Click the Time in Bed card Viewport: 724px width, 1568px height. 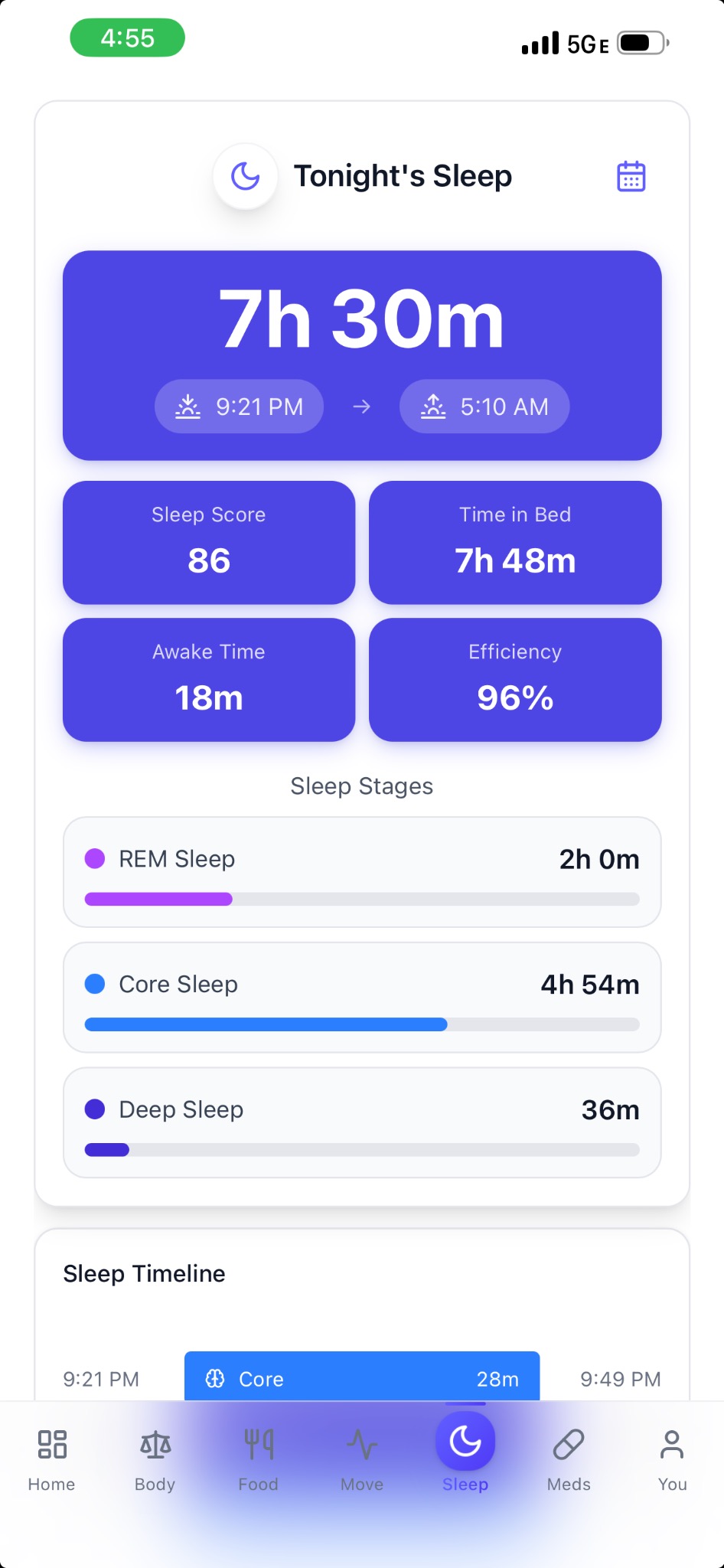coord(514,541)
